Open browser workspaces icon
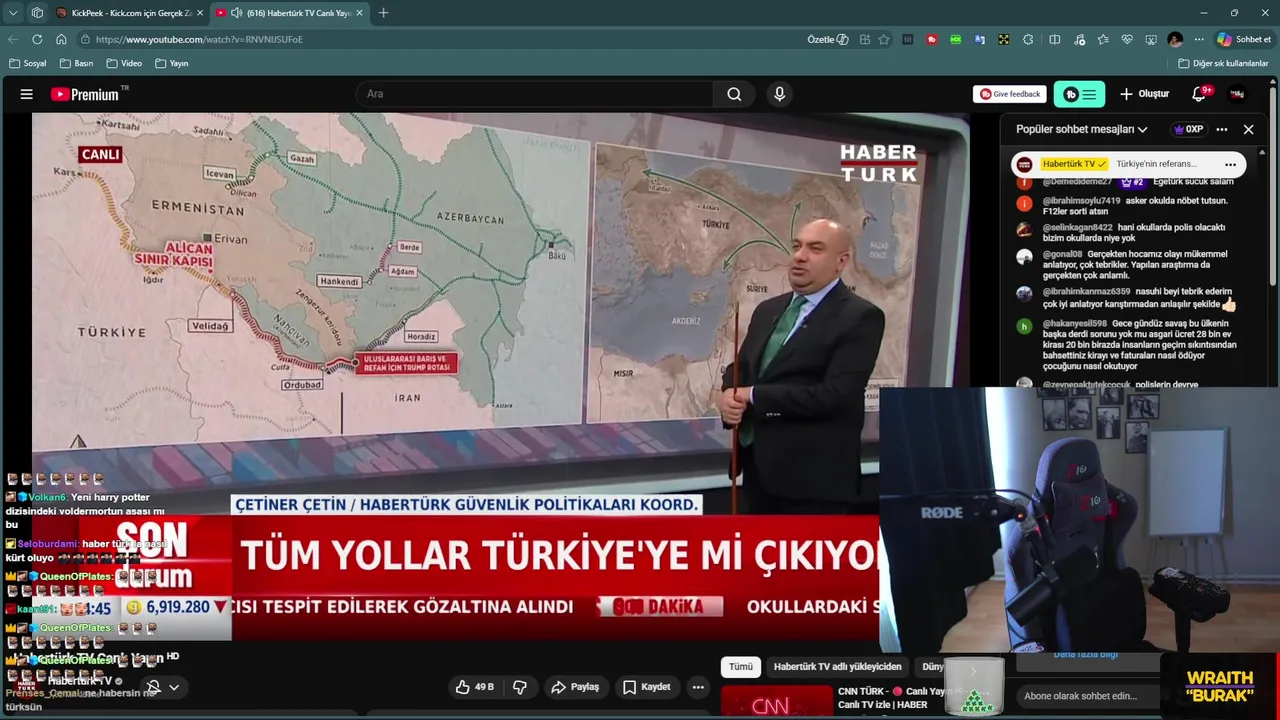Image resolution: width=1280 pixels, height=720 pixels. (x=37, y=13)
